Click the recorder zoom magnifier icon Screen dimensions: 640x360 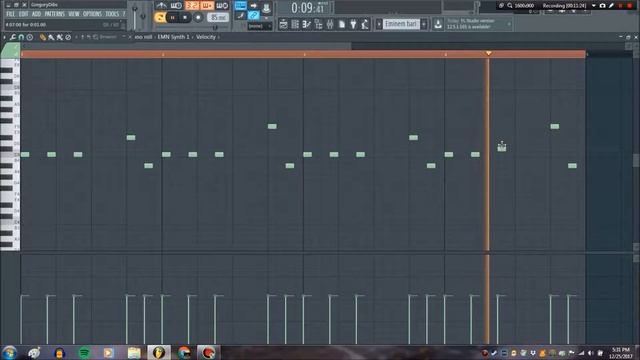point(510,6)
